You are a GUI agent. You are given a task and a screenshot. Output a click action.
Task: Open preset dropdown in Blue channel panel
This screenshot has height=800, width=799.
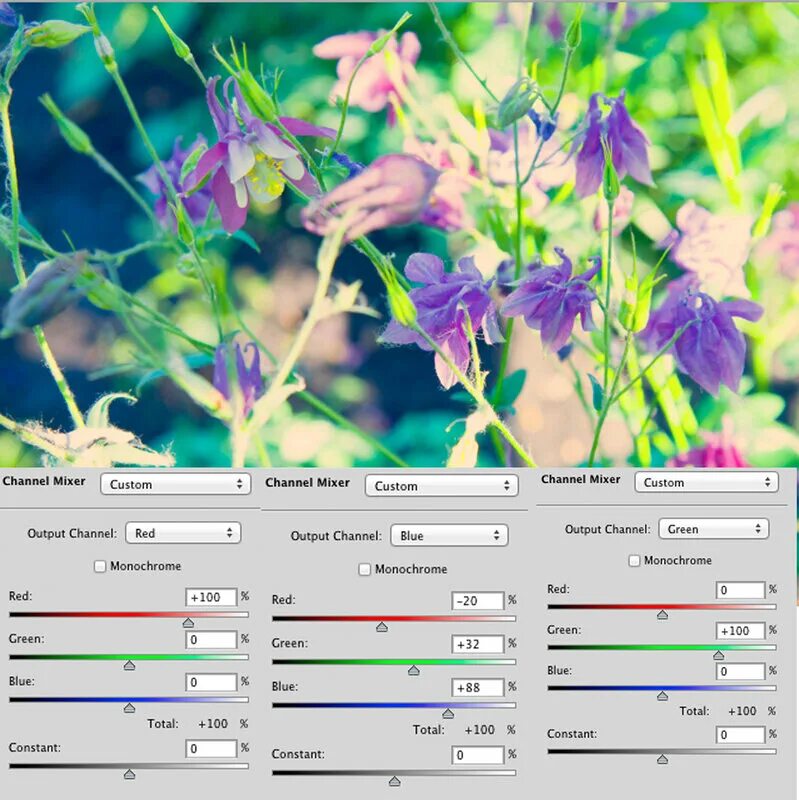pyautogui.click(x=441, y=485)
